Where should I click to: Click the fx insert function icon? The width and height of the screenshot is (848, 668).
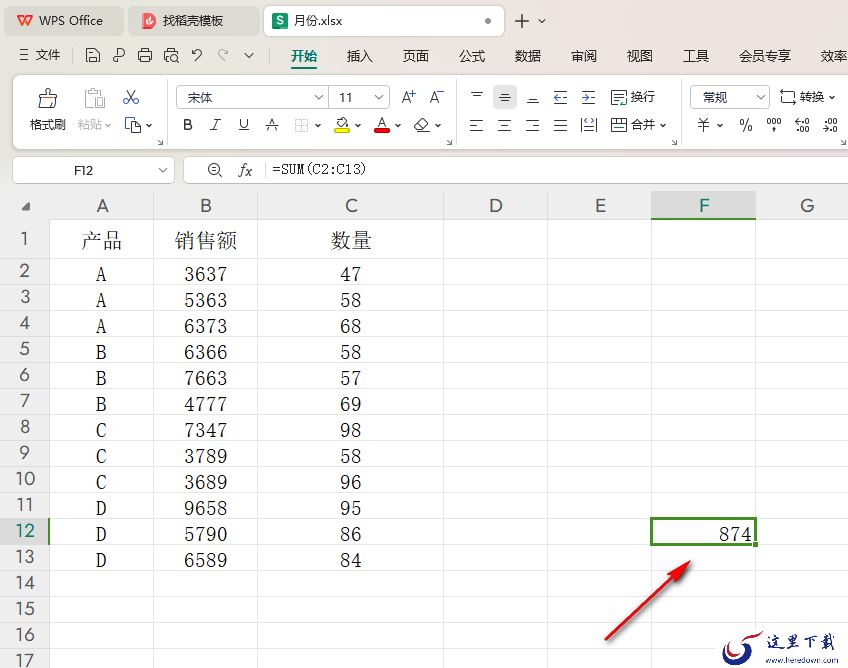tap(245, 170)
